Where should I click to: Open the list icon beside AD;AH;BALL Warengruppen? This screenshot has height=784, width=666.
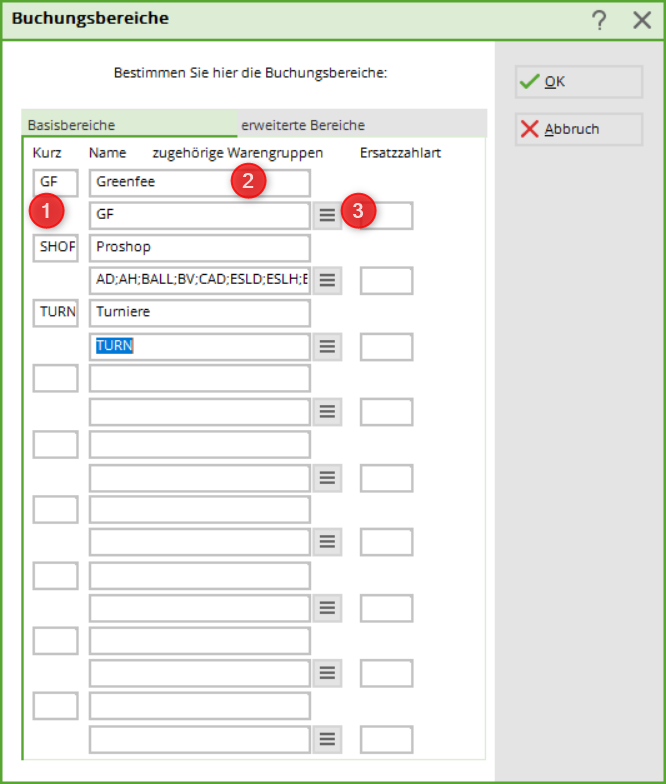[326, 281]
